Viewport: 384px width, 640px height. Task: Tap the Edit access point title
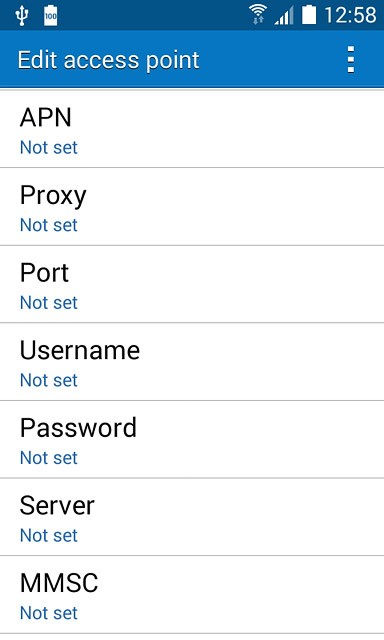[108, 60]
